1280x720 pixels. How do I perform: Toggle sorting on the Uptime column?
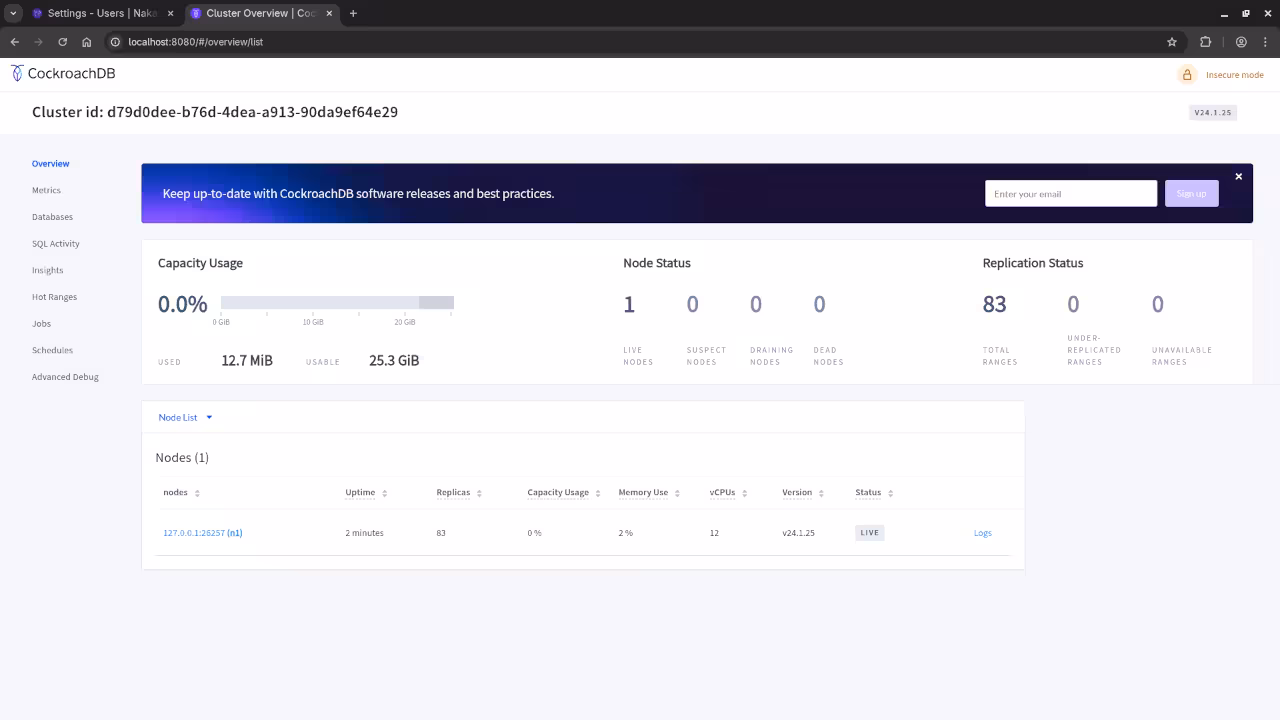click(x=386, y=492)
